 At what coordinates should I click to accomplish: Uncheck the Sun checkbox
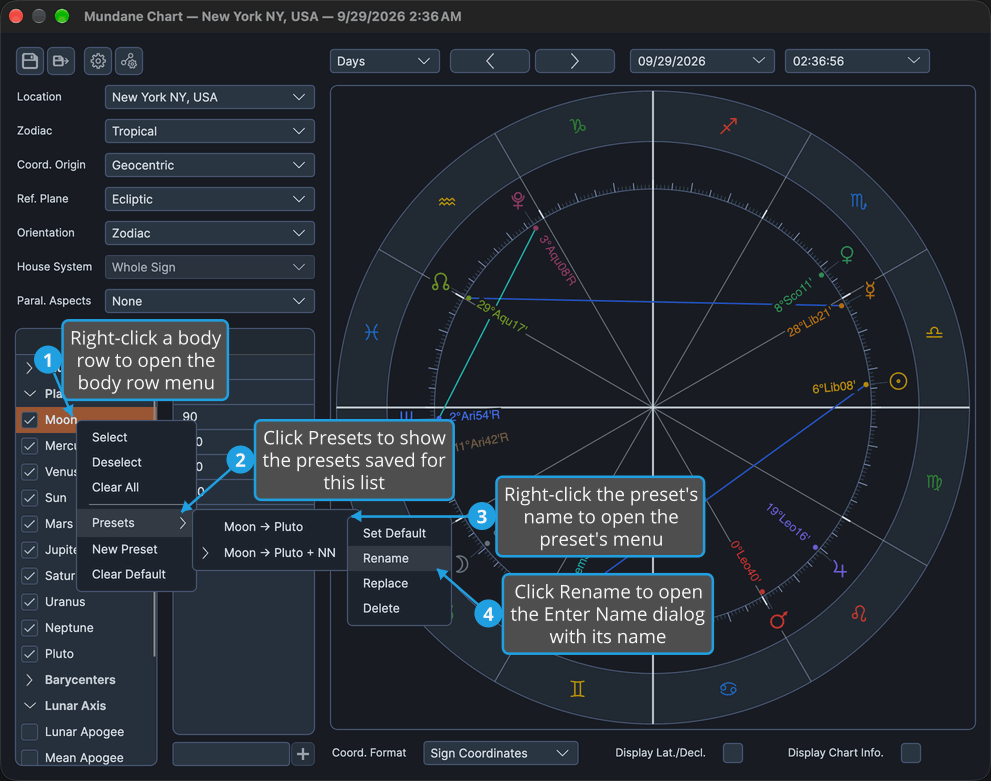pos(30,498)
